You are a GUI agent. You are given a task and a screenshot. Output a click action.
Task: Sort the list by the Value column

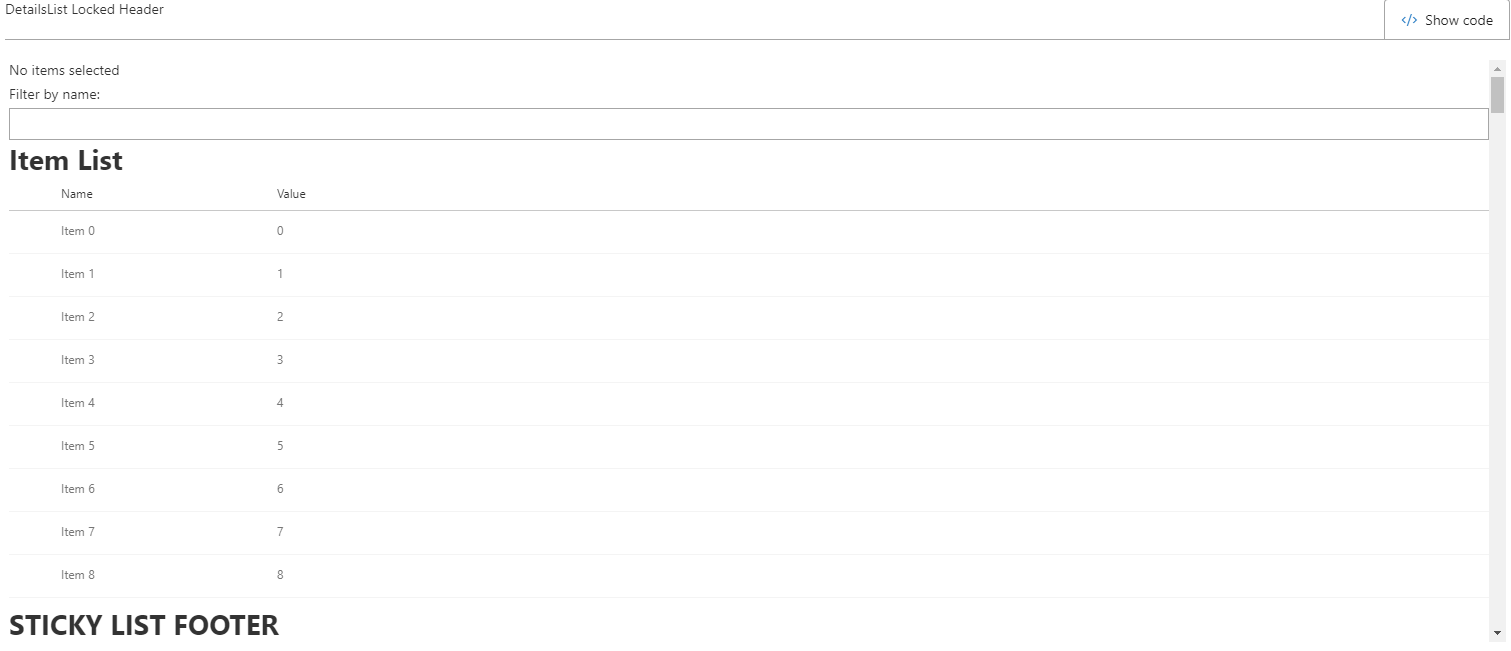coord(290,193)
